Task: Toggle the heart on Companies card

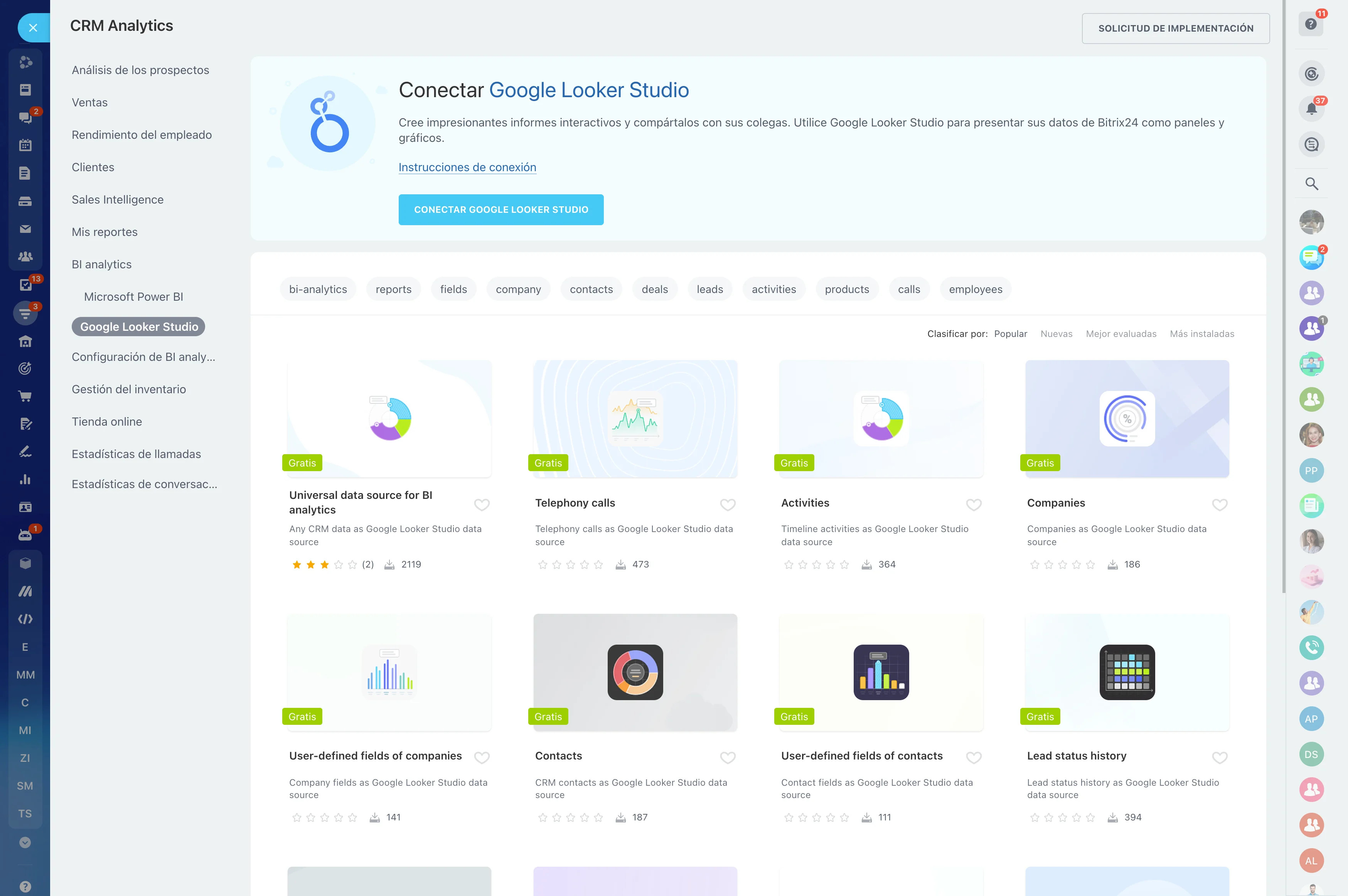Action: tap(1220, 505)
